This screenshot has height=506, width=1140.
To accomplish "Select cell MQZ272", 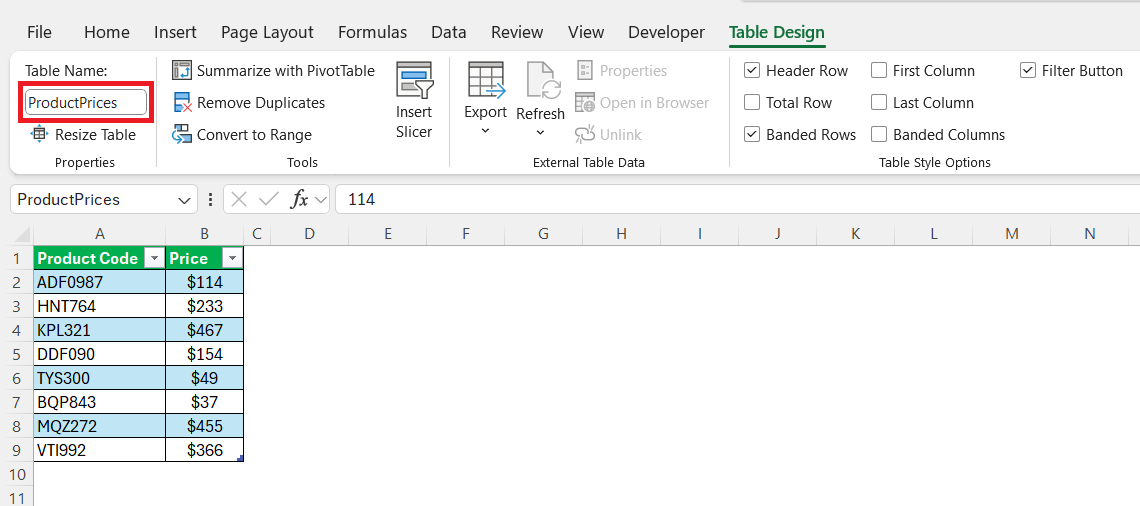I will 100,426.
